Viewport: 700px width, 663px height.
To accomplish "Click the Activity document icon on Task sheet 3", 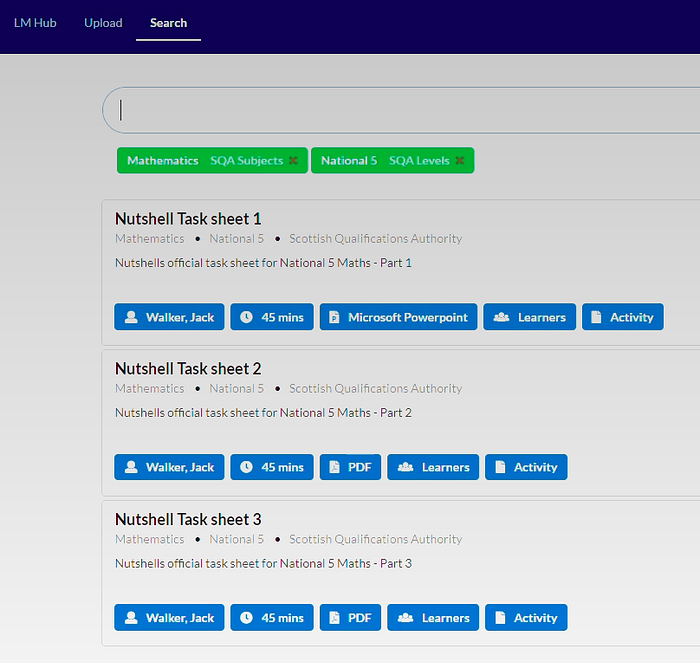I will (500, 617).
